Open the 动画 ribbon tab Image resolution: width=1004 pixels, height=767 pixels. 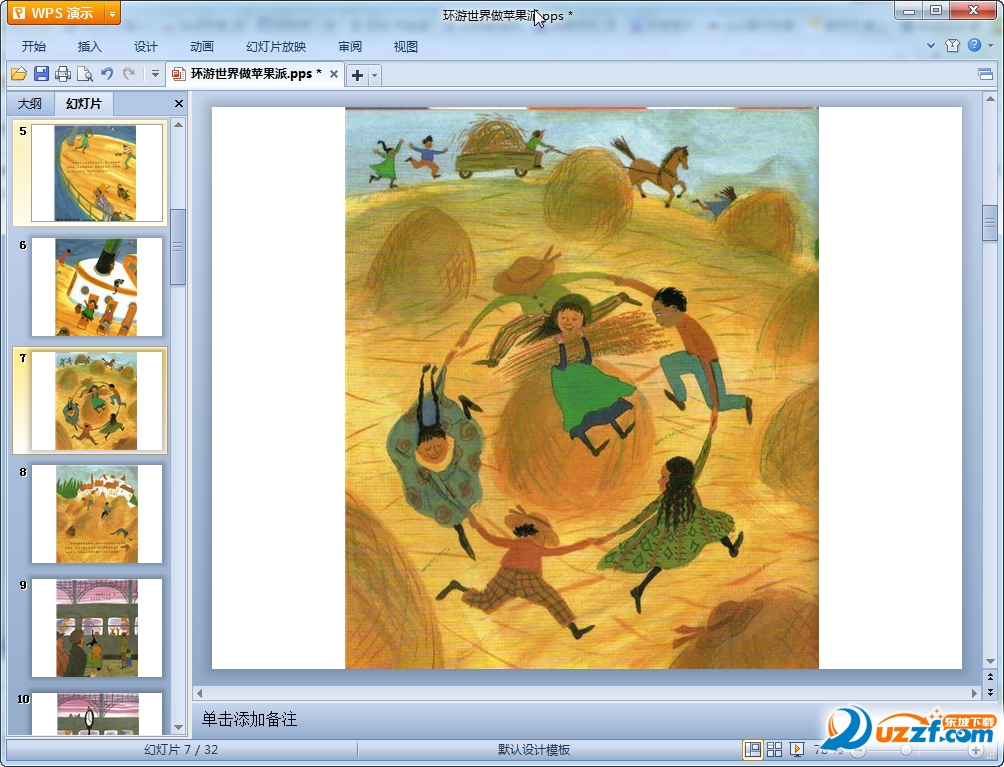[202, 47]
